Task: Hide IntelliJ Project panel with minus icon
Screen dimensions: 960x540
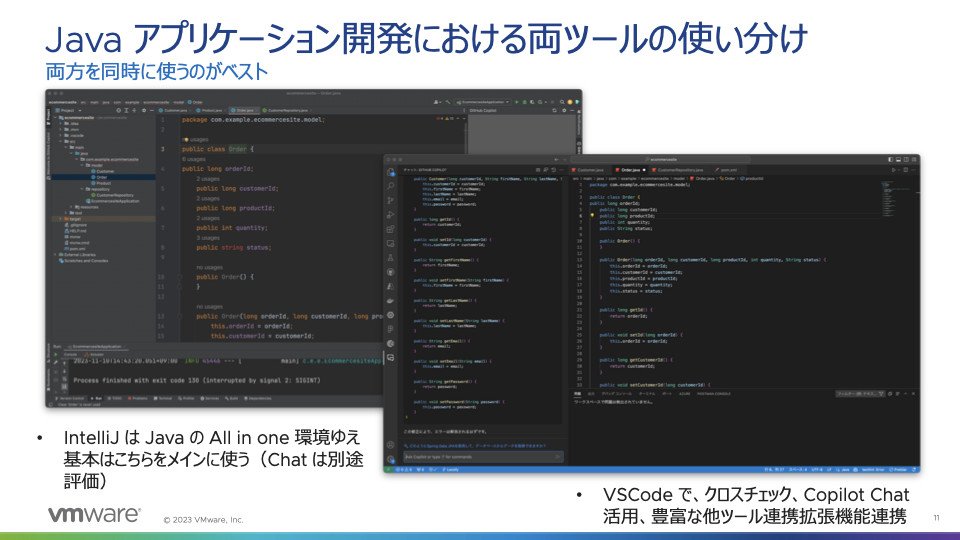Action: (152, 110)
